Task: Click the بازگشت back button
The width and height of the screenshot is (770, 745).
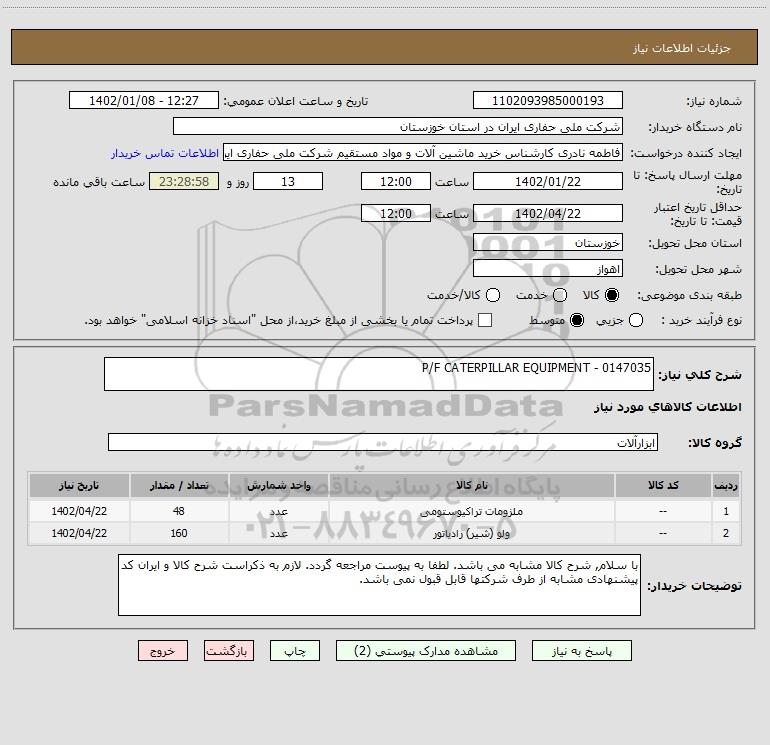Action: [229, 651]
